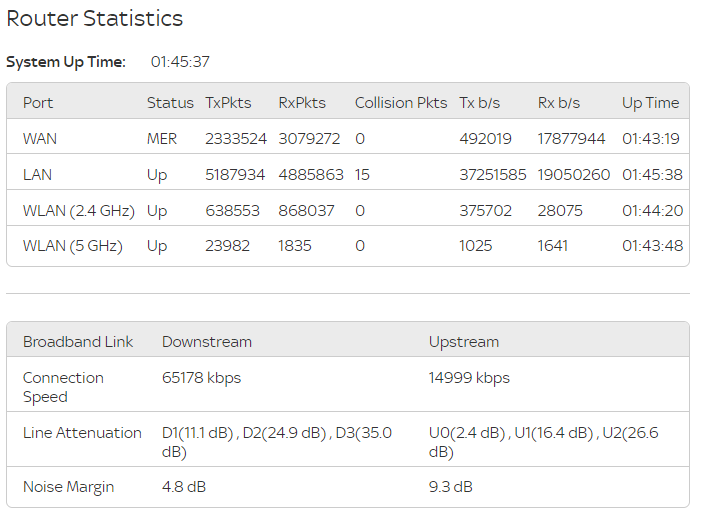
Task: Click the RxPkts column header
Action: pyautogui.click(x=302, y=103)
